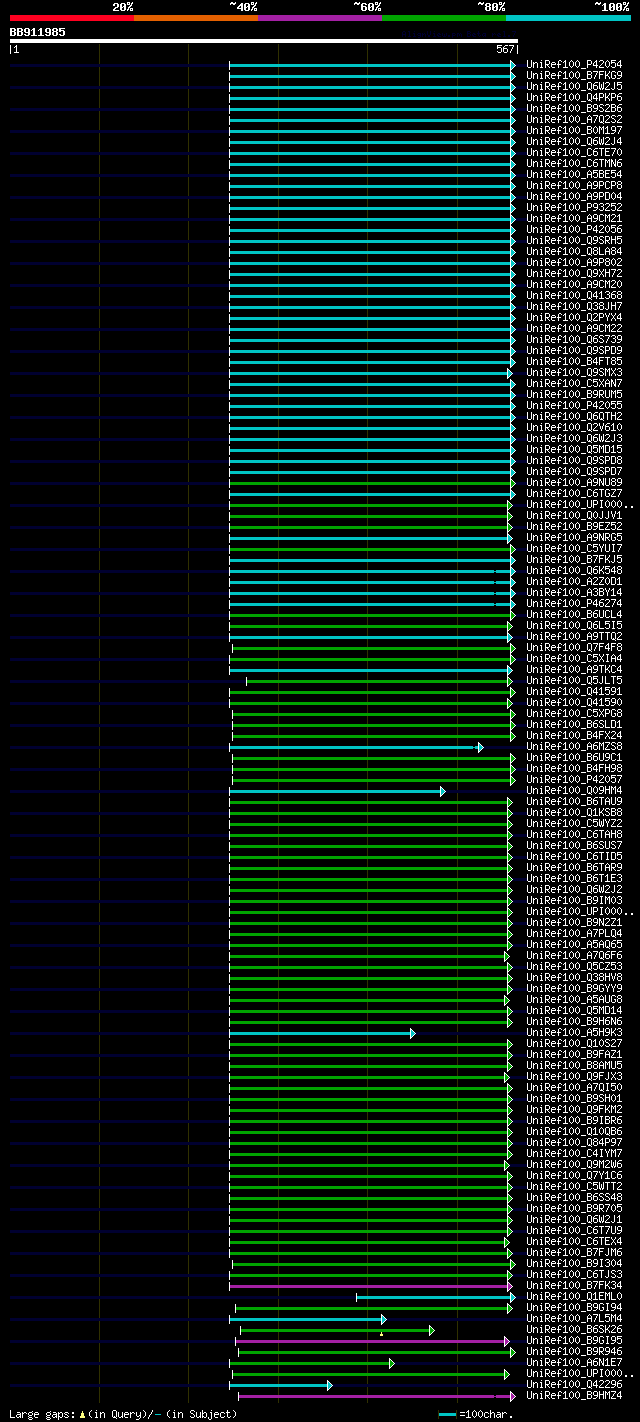Select the UniRef100_Q1KSB8 label
The width and height of the screenshot is (640, 1422).
pyautogui.click(x=574, y=813)
